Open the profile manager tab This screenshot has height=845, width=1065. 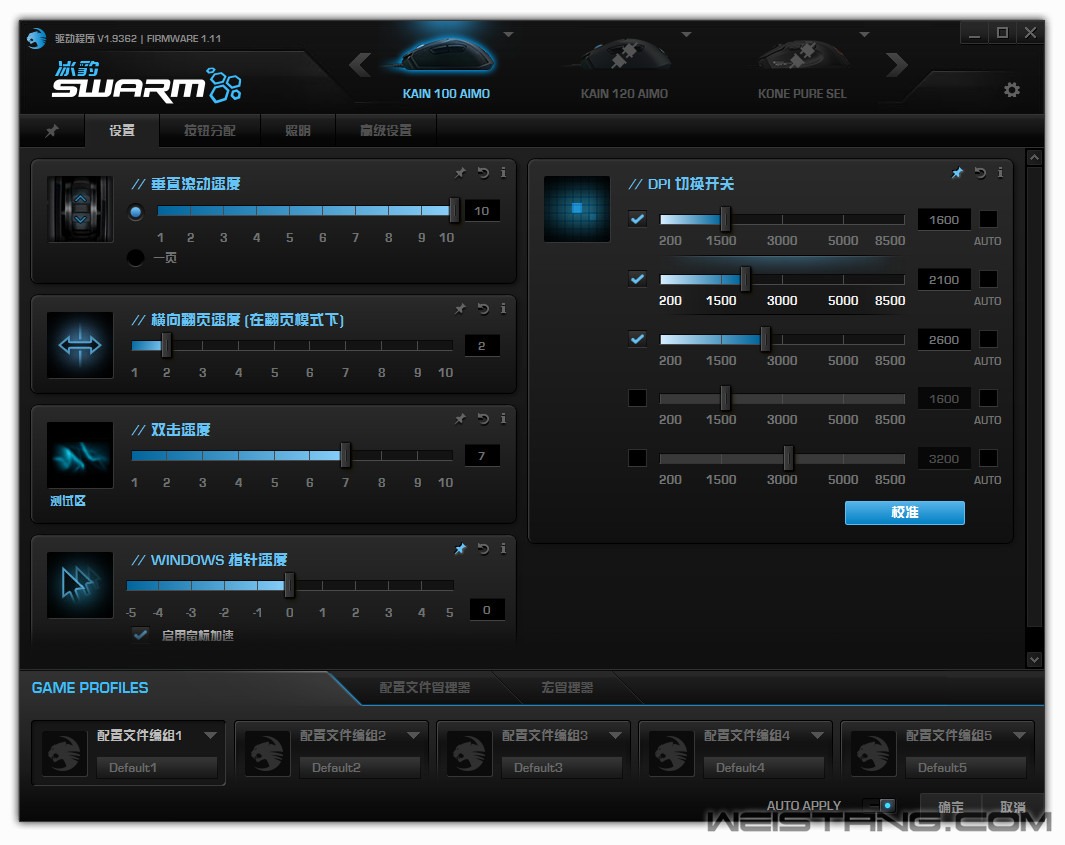pos(425,687)
